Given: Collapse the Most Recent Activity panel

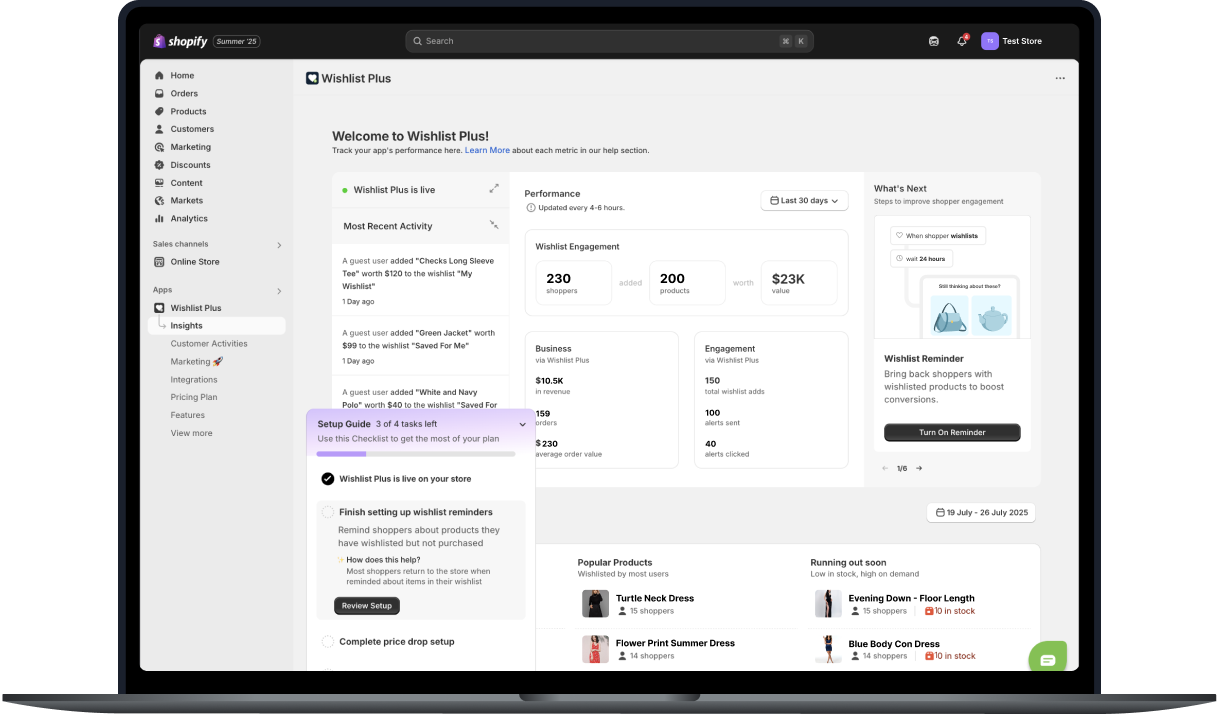Looking at the screenshot, I should pyautogui.click(x=494, y=225).
